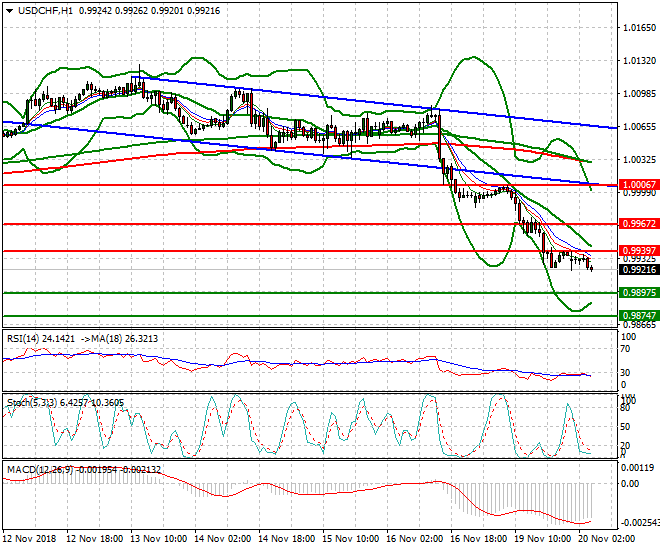
Task: Click the 1.00655 price scale value
Action: (x=639, y=127)
